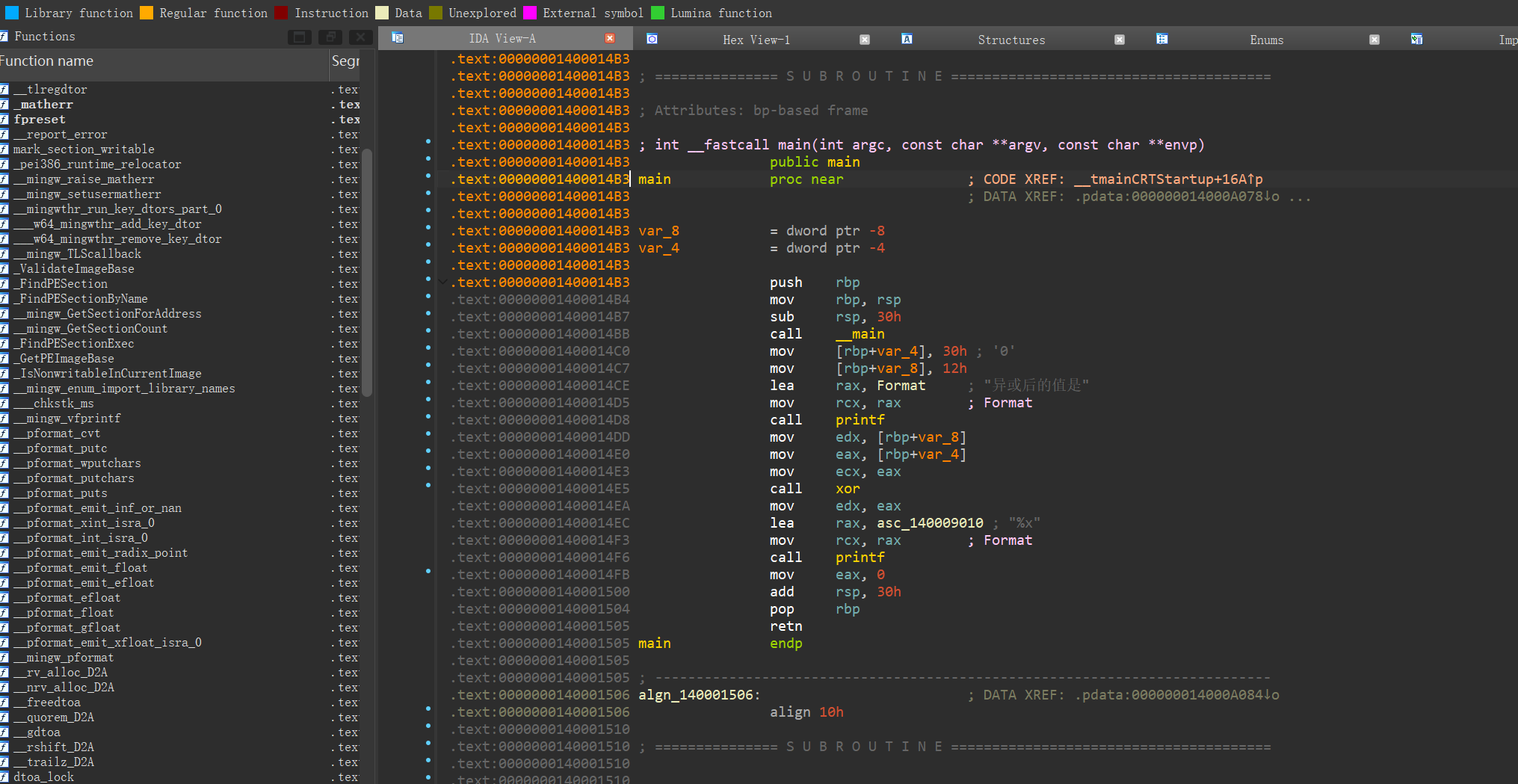Sort by Segment column header

click(x=345, y=61)
